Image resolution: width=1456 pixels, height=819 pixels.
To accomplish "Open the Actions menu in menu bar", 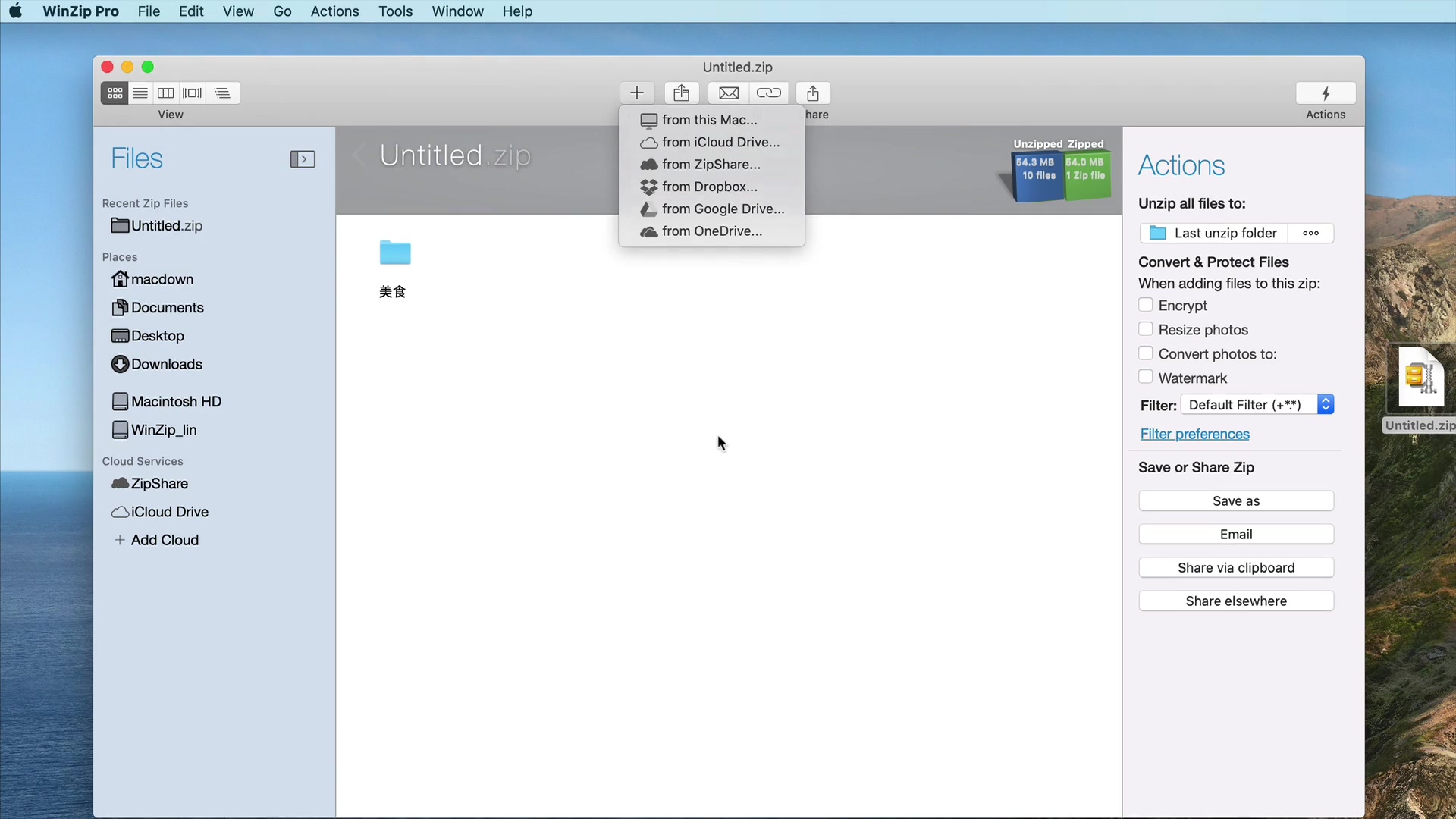I will [334, 11].
